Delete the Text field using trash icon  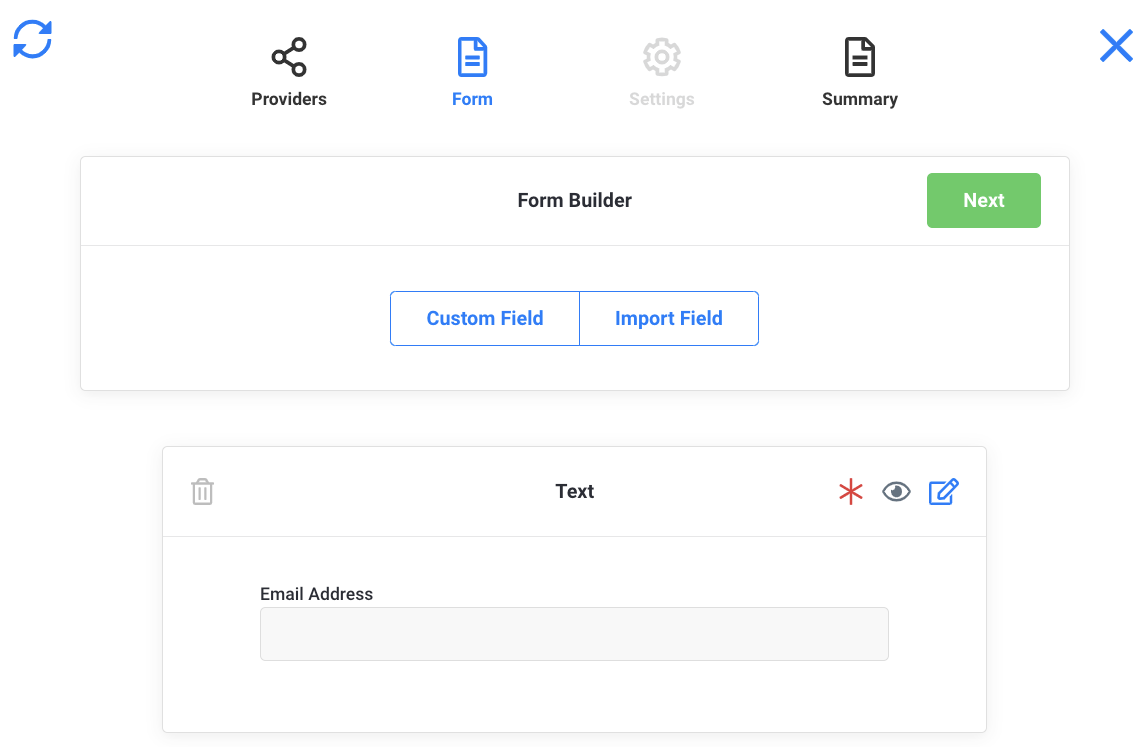[x=203, y=492]
